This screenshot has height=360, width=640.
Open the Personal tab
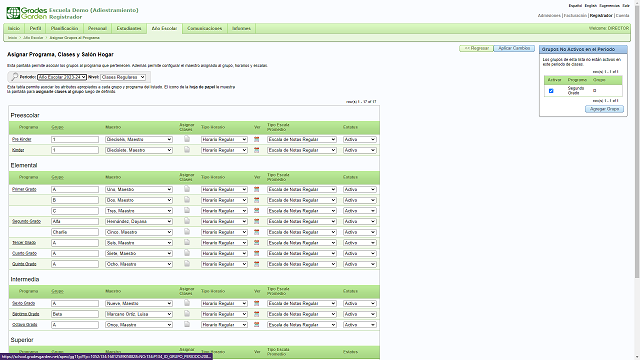97,29
